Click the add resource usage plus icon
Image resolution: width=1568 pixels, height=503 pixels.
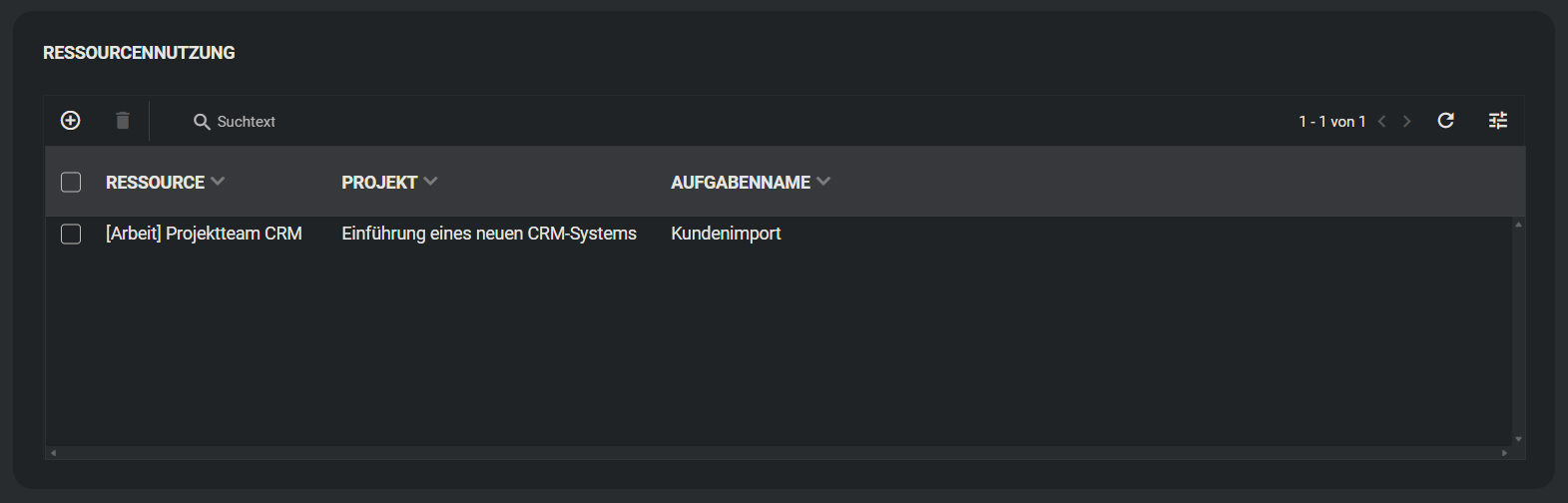[x=71, y=121]
